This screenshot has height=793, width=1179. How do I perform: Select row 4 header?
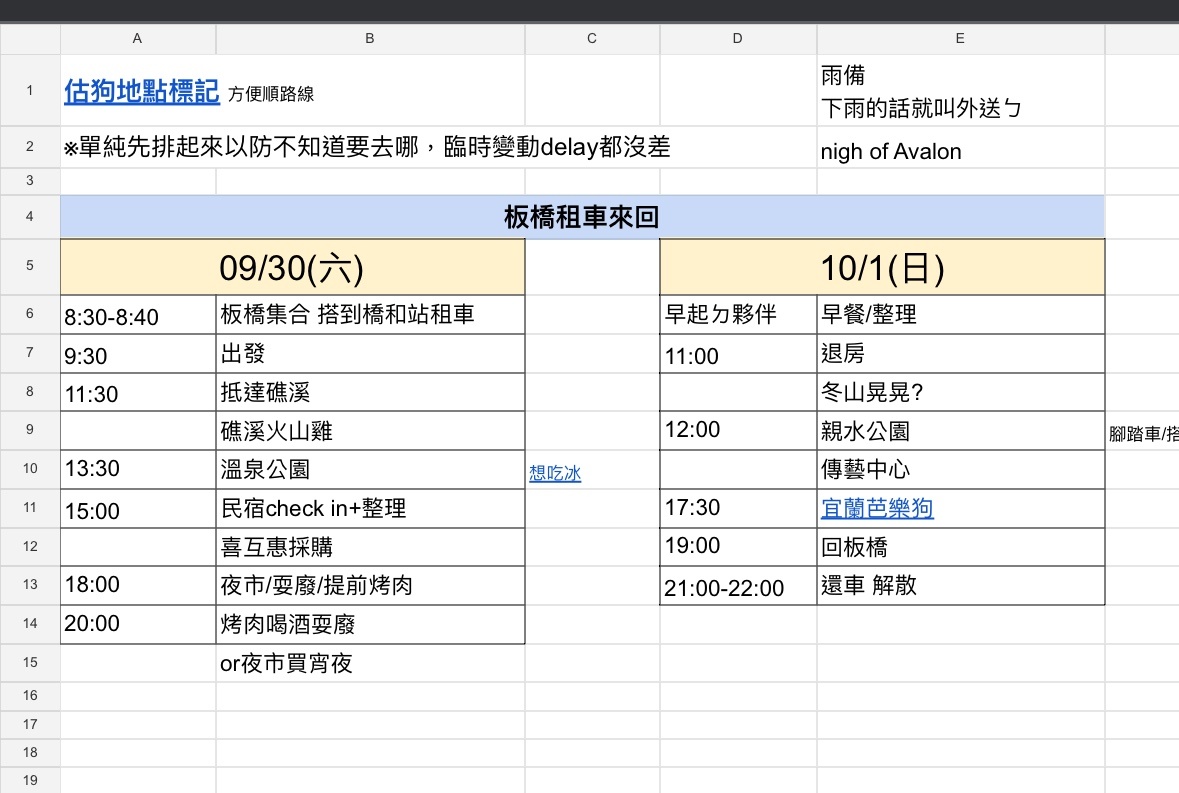tap(30, 217)
